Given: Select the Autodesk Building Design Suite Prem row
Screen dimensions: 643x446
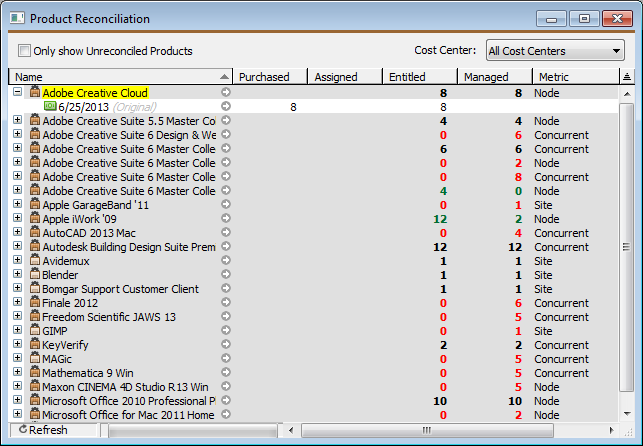Looking at the screenshot, I should [313, 247].
